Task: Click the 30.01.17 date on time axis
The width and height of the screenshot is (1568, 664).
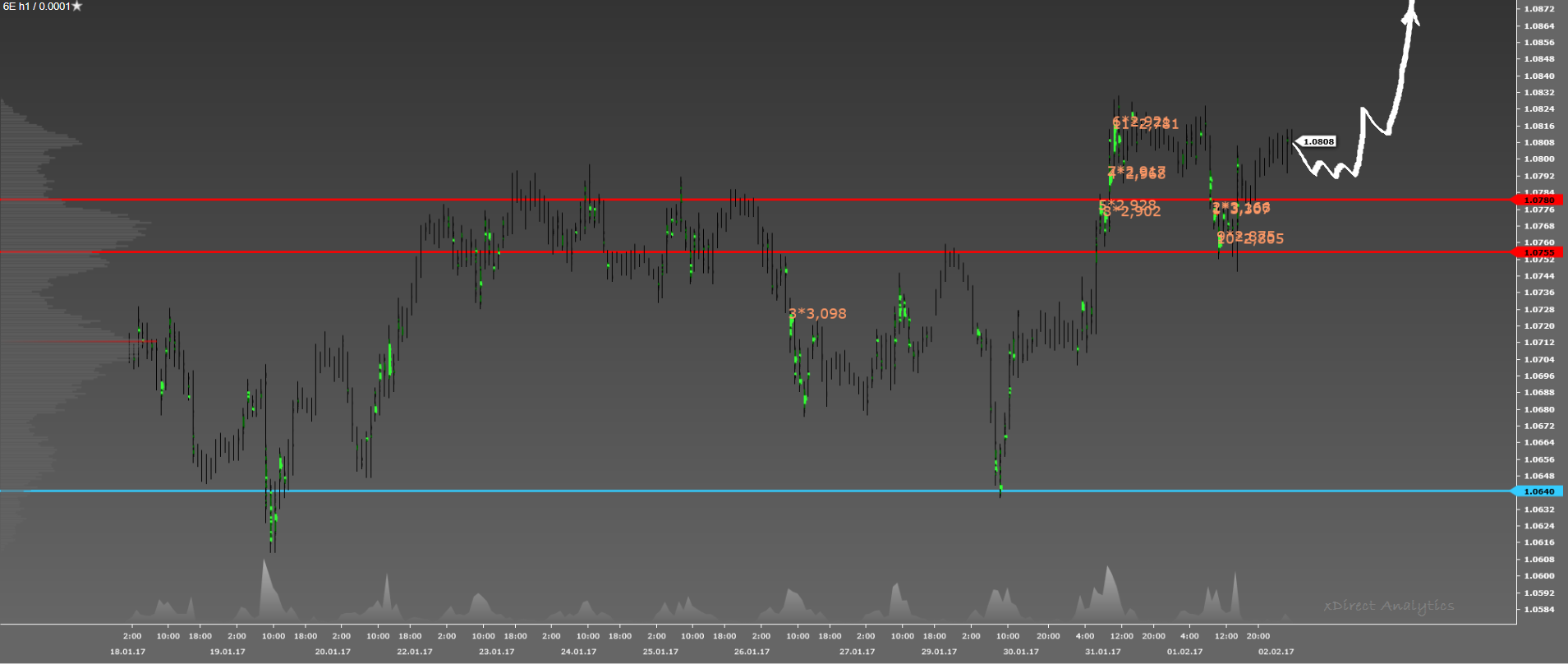Action: click(1020, 652)
